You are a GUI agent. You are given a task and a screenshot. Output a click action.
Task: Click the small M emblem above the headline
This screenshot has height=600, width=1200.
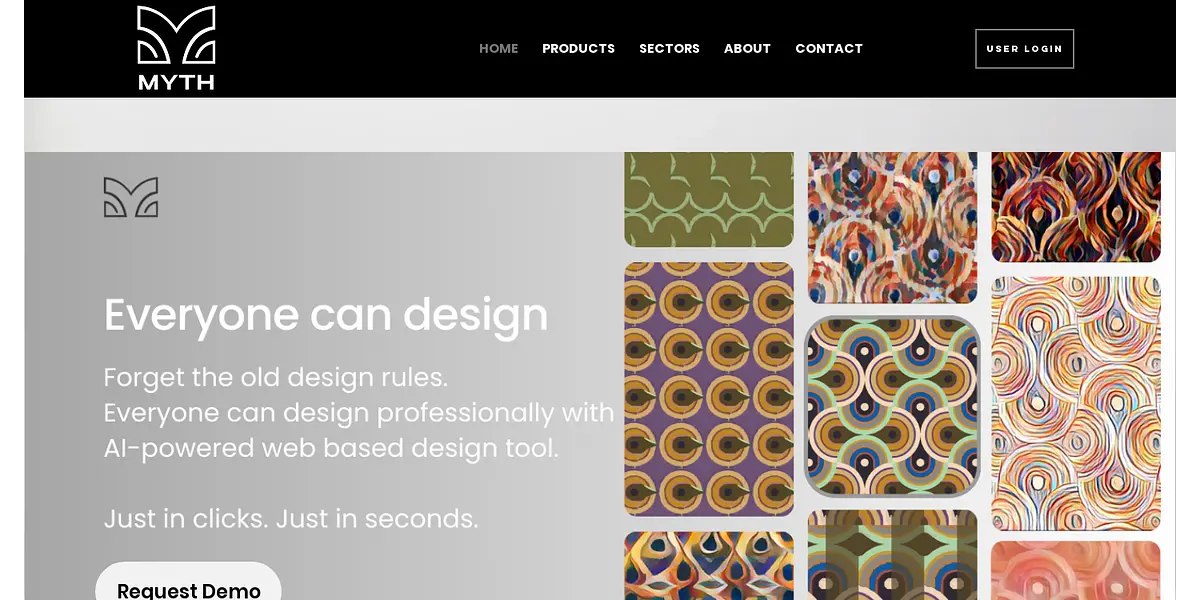click(x=131, y=197)
